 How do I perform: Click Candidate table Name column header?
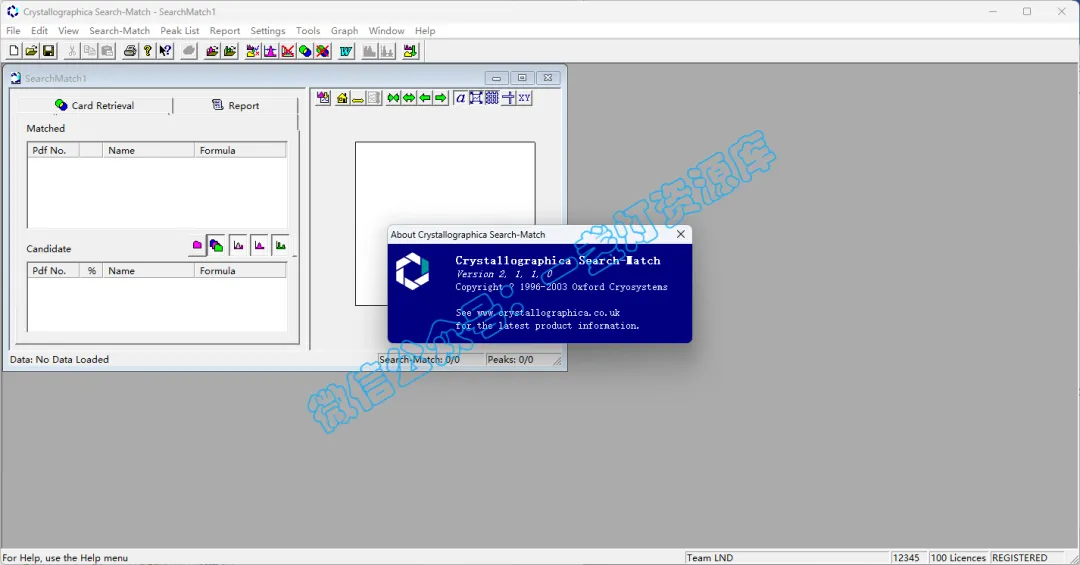pos(148,271)
